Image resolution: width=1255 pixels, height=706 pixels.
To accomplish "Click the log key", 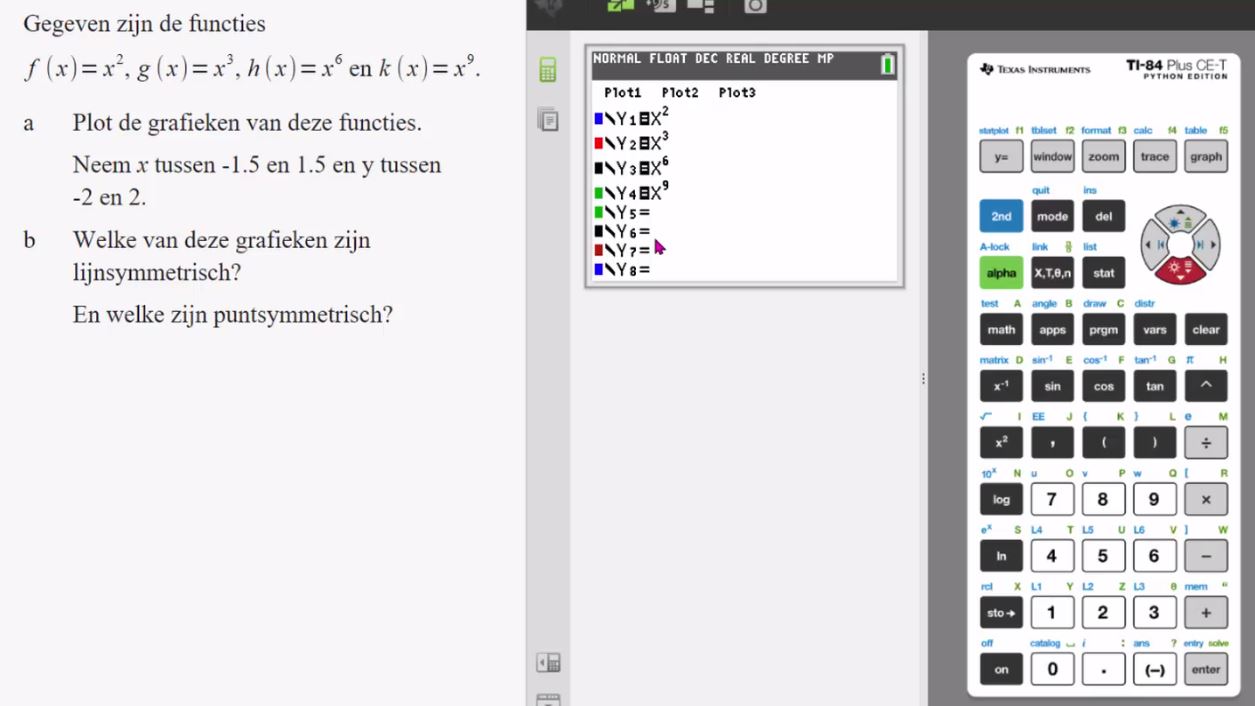I will point(1001,500).
